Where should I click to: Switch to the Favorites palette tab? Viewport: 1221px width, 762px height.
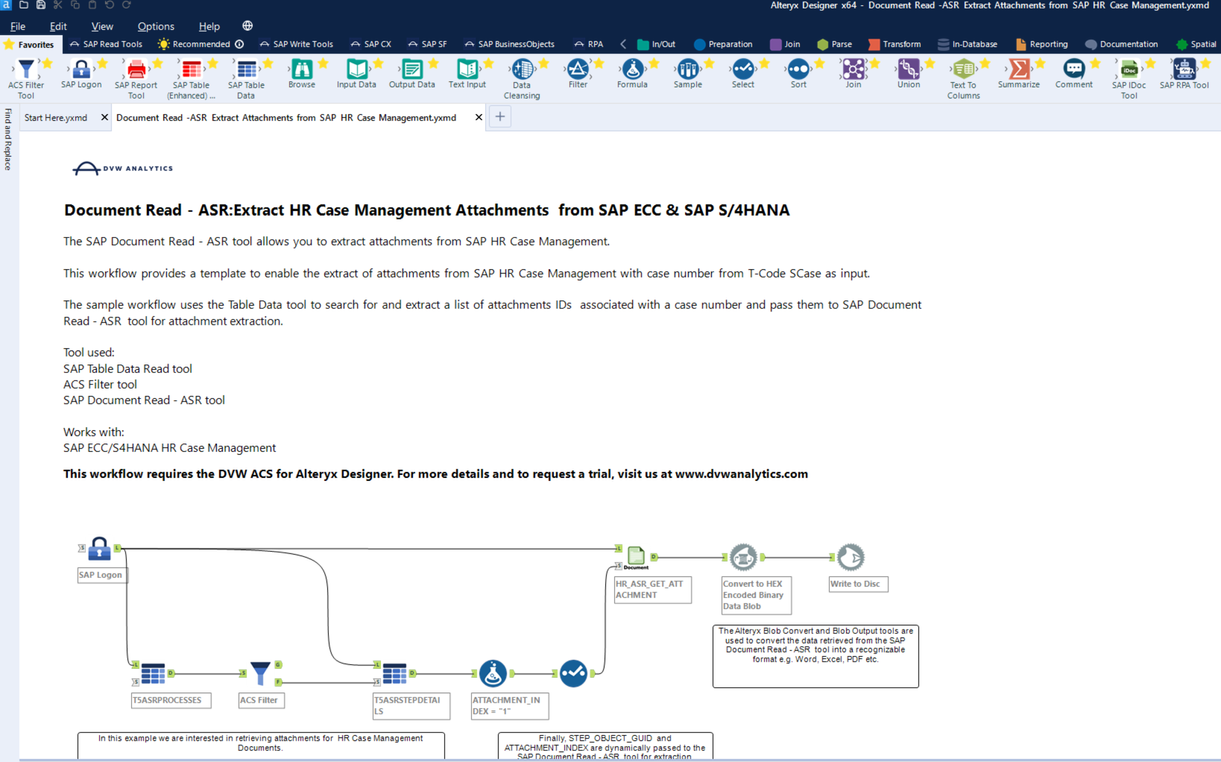29,44
